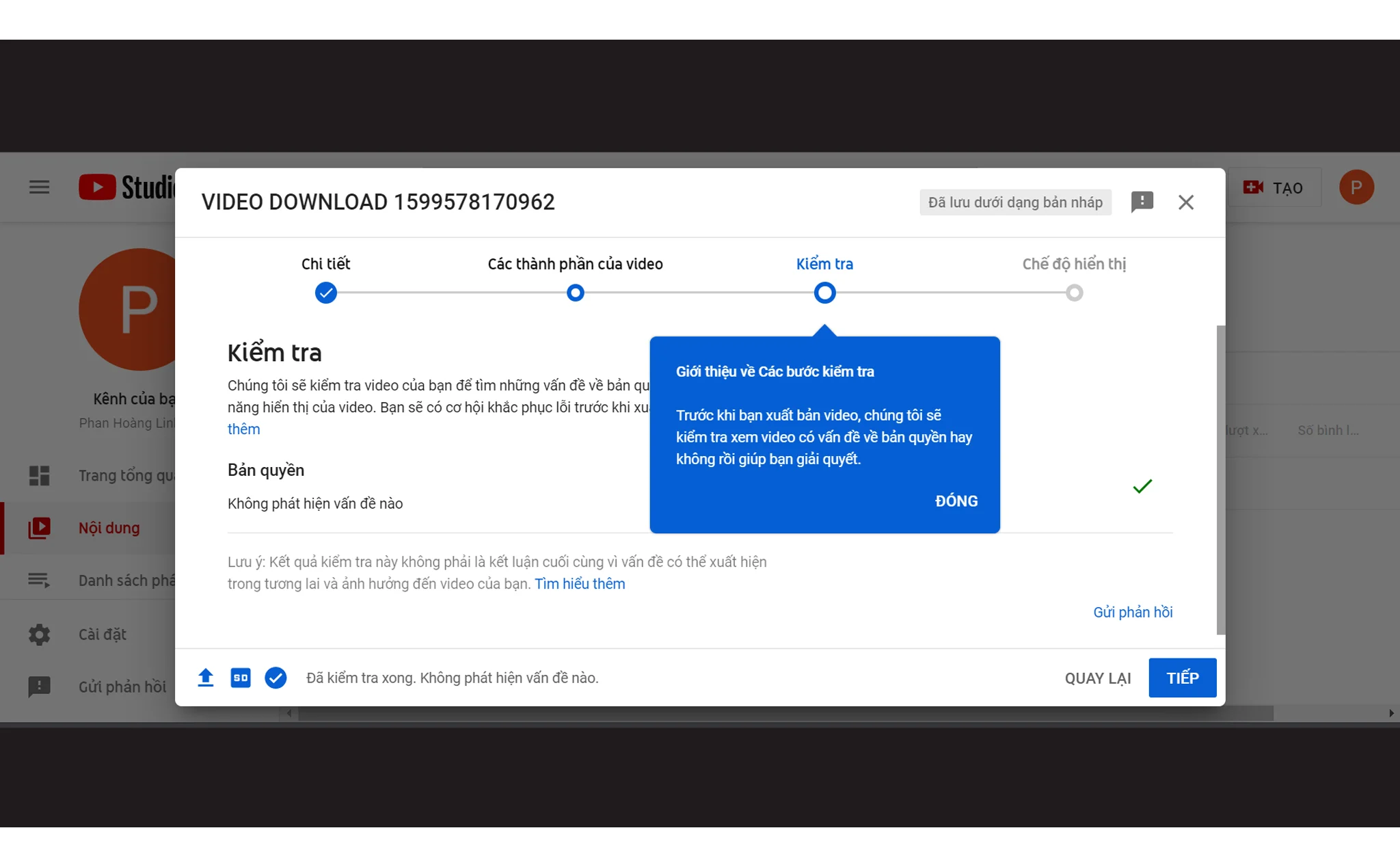Viewport: 1400px width, 867px height.
Task: Open the P channel avatar
Action: pos(1357,187)
